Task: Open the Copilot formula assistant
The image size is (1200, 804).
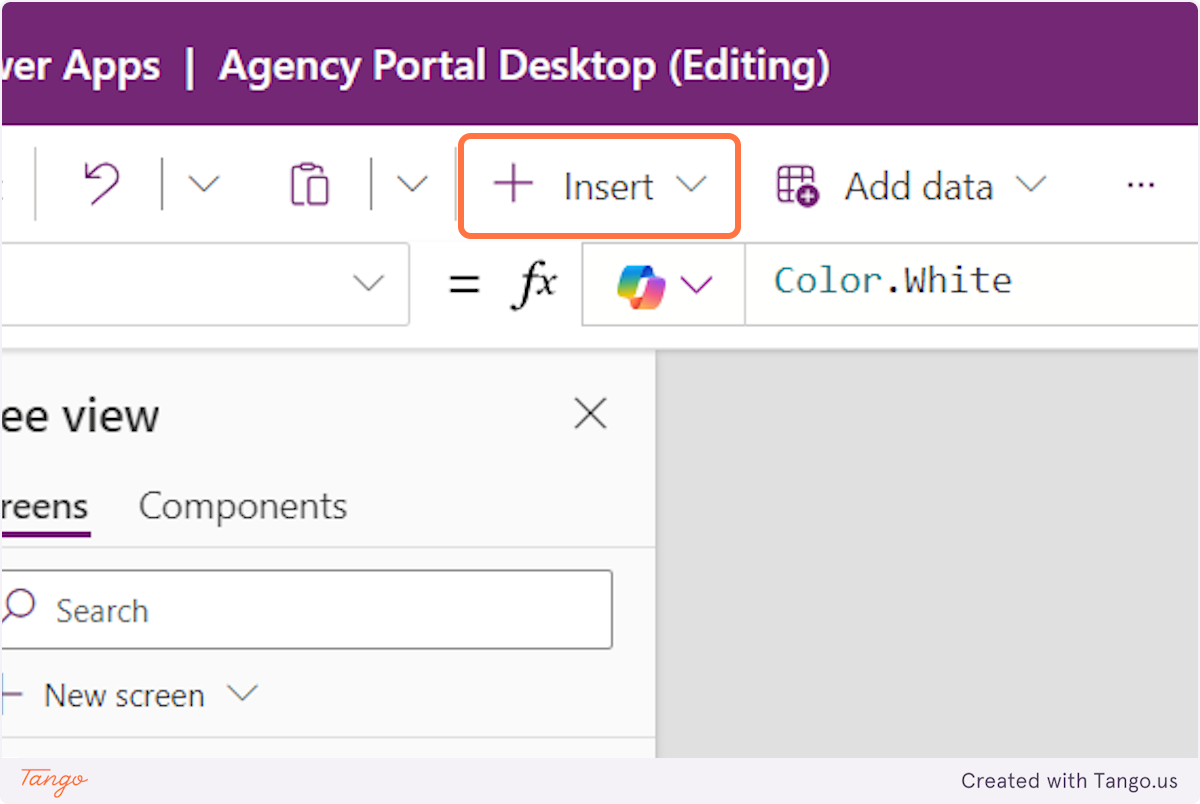Action: point(641,285)
